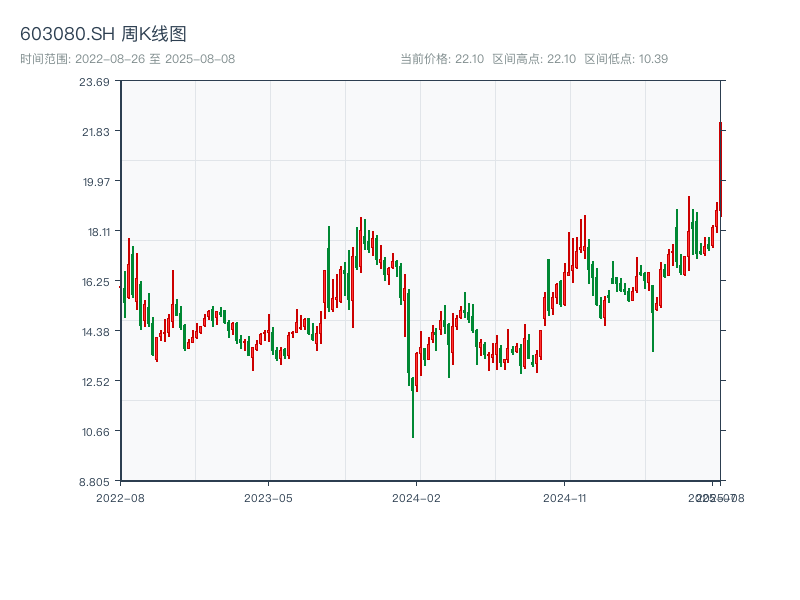Click the 603080.SH 周K线图 chart title
800x600 pixels.
[x=103, y=34]
